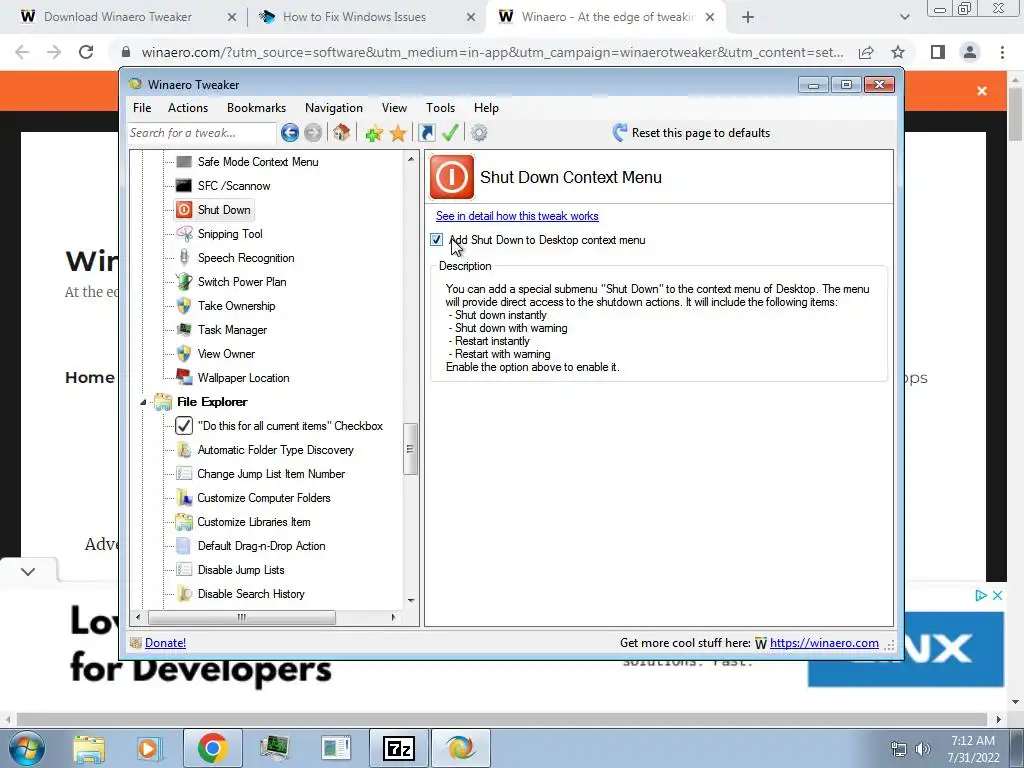This screenshot has height=768, width=1024.
Task: Click the Snipping Tool scissors icon
Action: (x=184, y=234)
